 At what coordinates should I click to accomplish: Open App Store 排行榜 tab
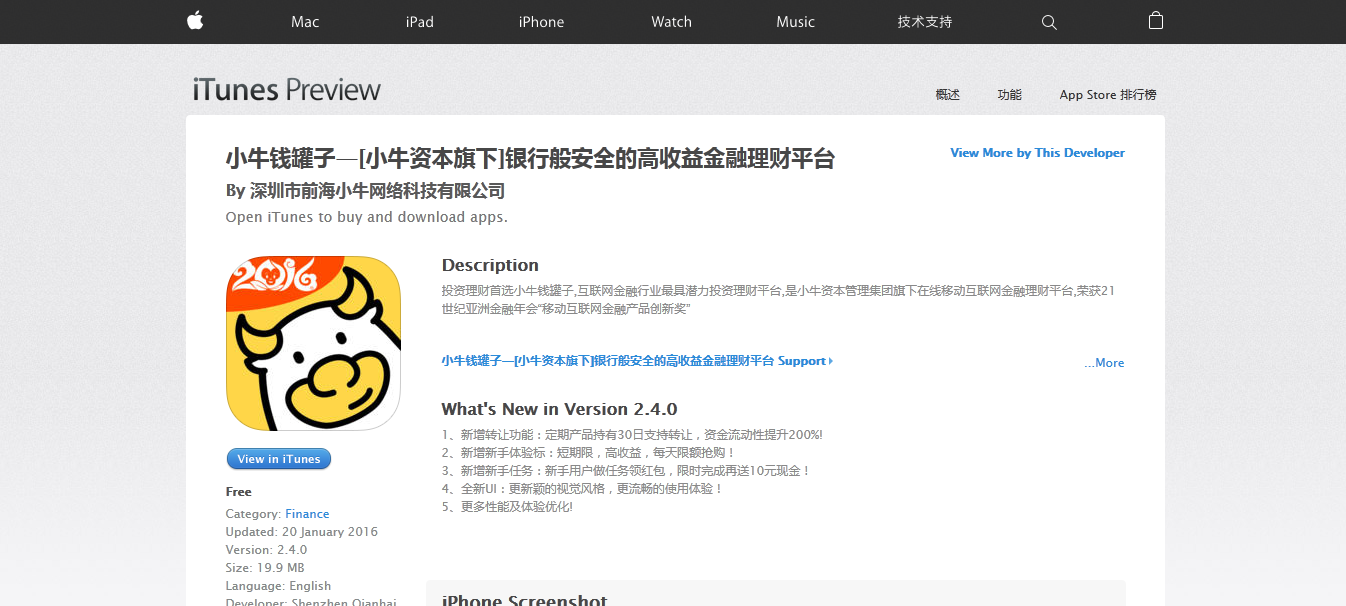[1108, 95]
